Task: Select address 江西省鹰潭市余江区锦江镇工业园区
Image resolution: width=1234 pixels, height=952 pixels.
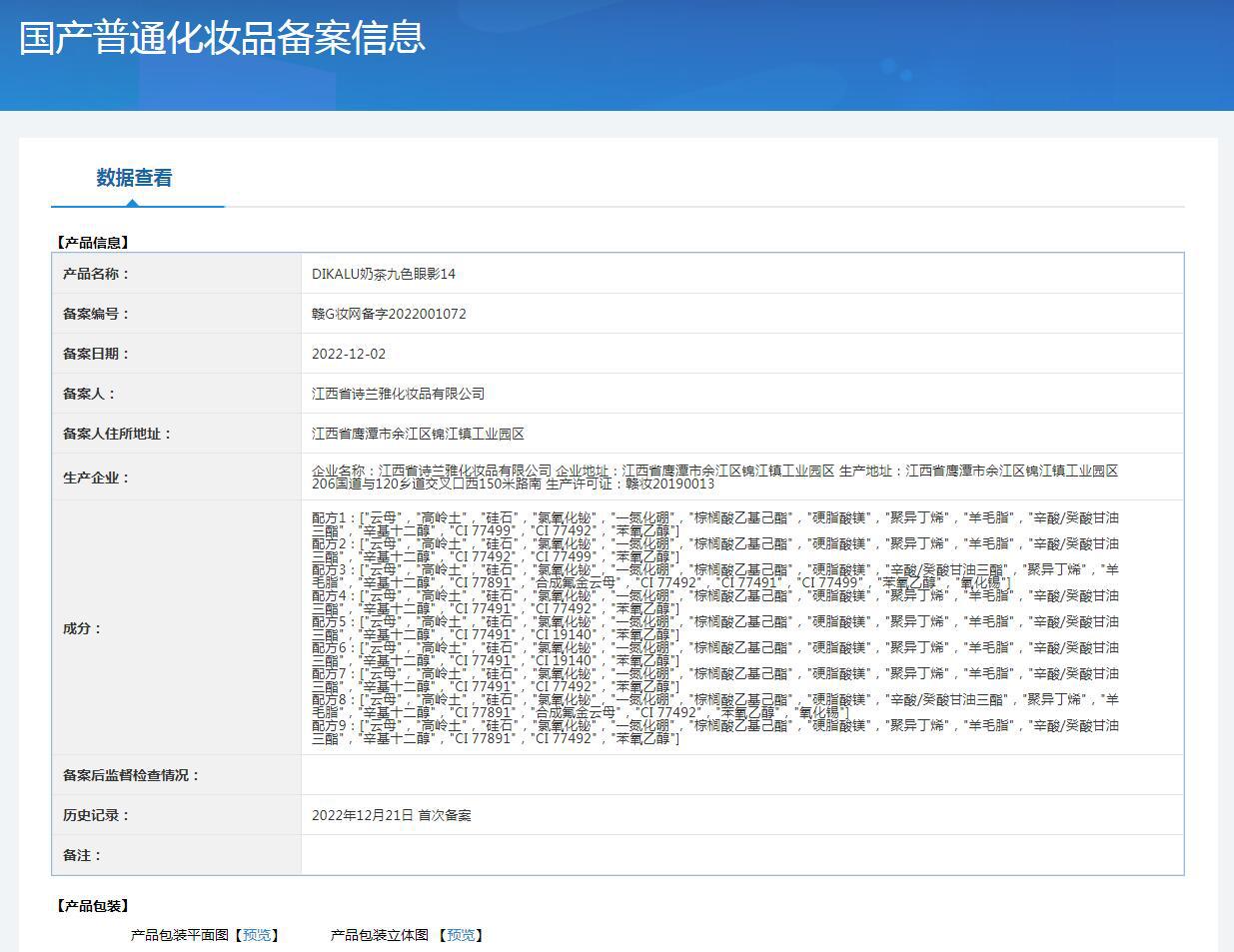Action: click(418, 434)
